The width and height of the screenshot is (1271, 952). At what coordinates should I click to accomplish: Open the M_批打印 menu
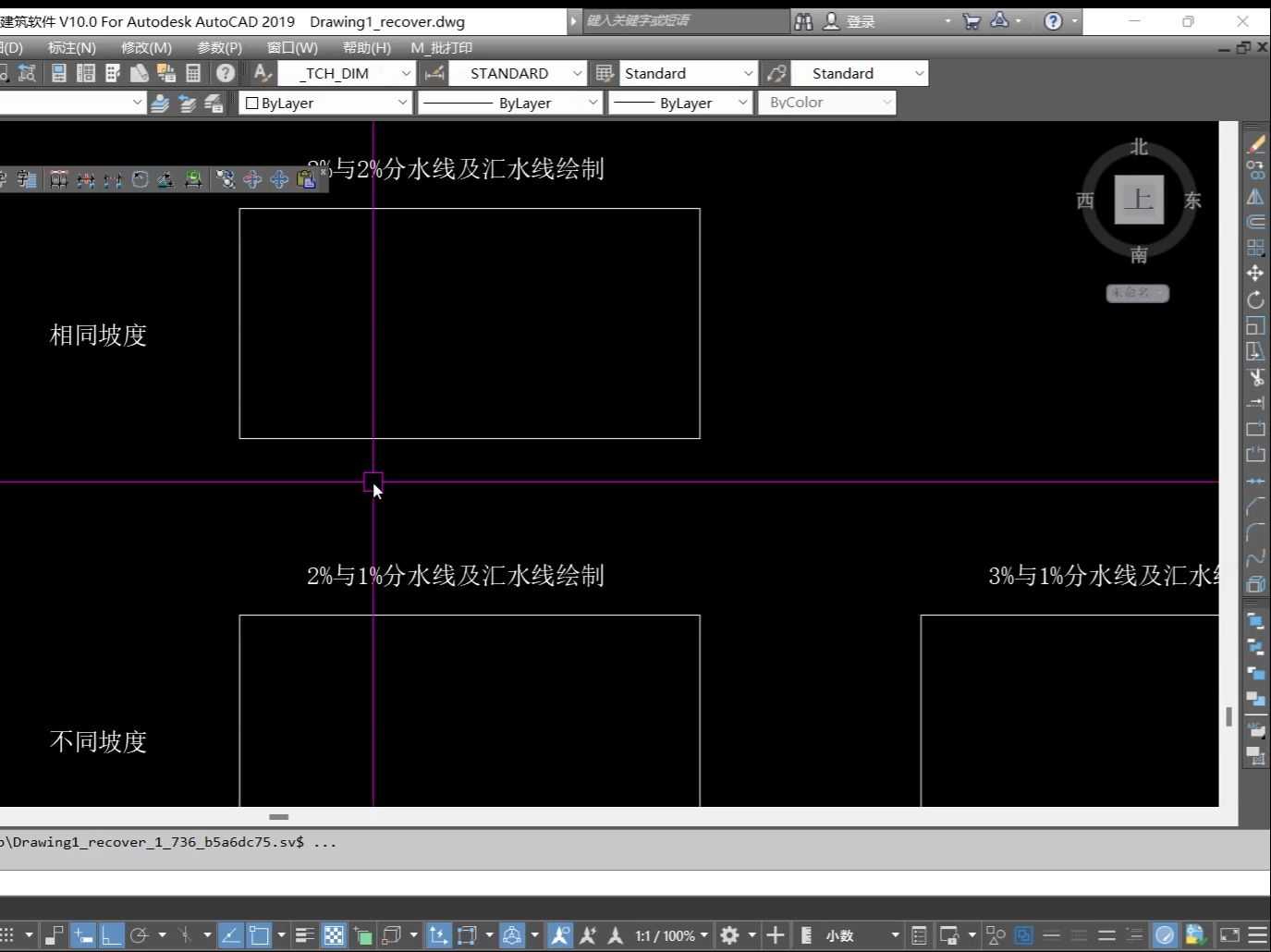pyautogui.click(x=442, y=47)
